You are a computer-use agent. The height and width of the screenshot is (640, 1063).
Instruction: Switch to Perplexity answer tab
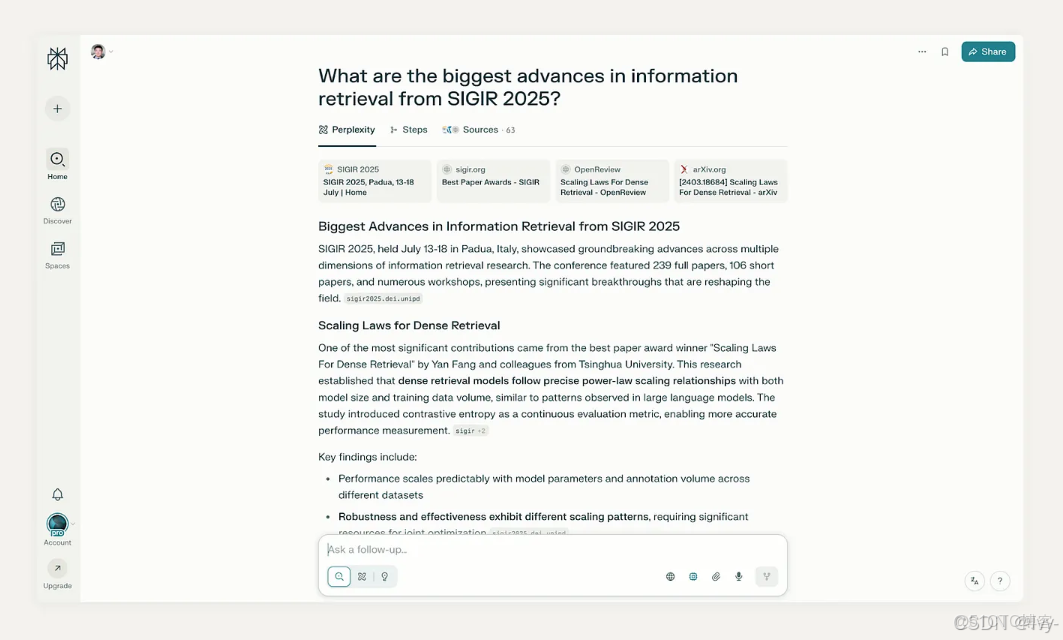pyautogui.click(x=346, y=129)
